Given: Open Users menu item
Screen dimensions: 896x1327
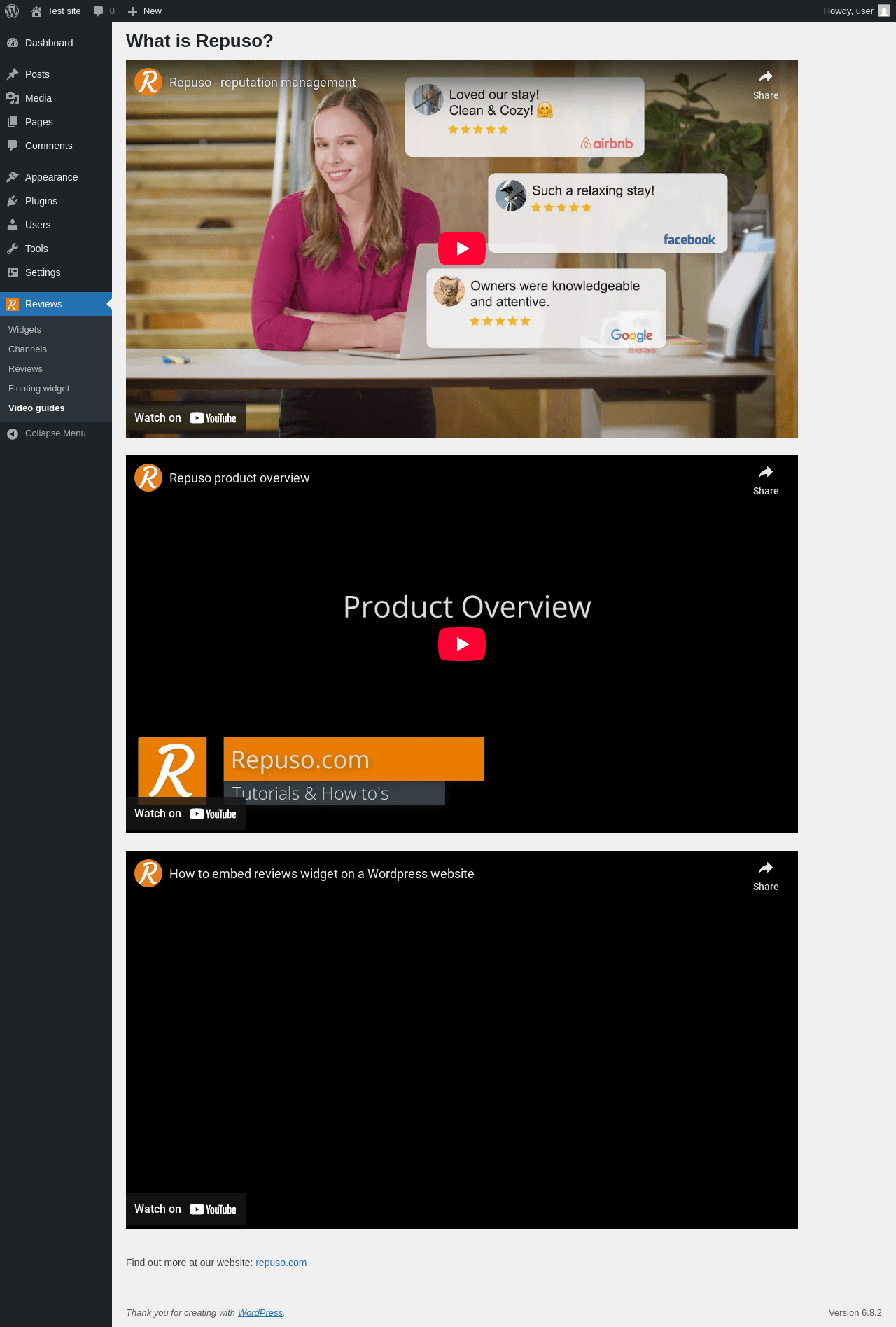Looking at the screenshot, I should click(x=56, y=225).
